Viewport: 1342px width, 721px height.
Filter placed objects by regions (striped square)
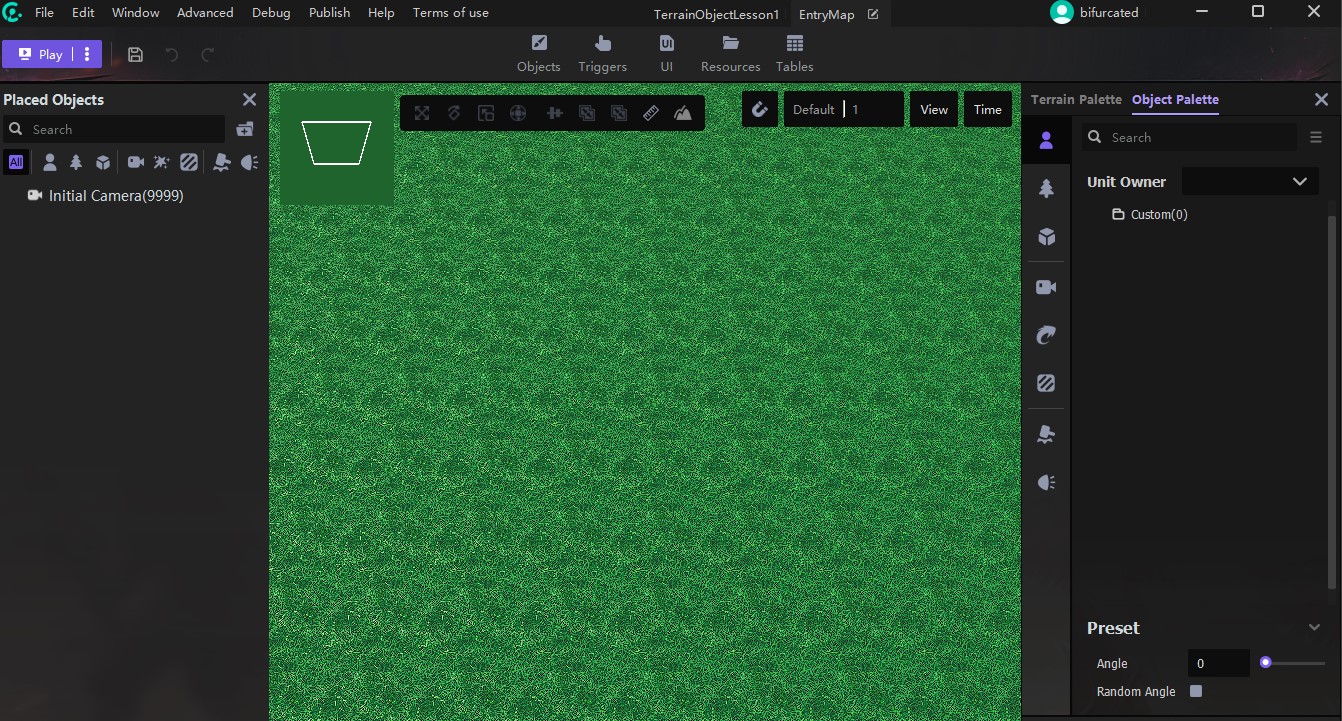tap(189, 162)
